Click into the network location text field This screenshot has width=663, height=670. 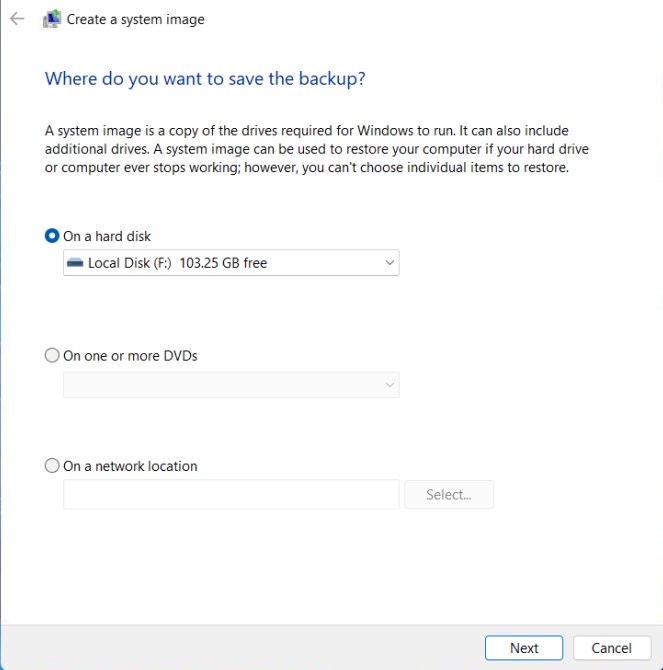pos(231,494)
